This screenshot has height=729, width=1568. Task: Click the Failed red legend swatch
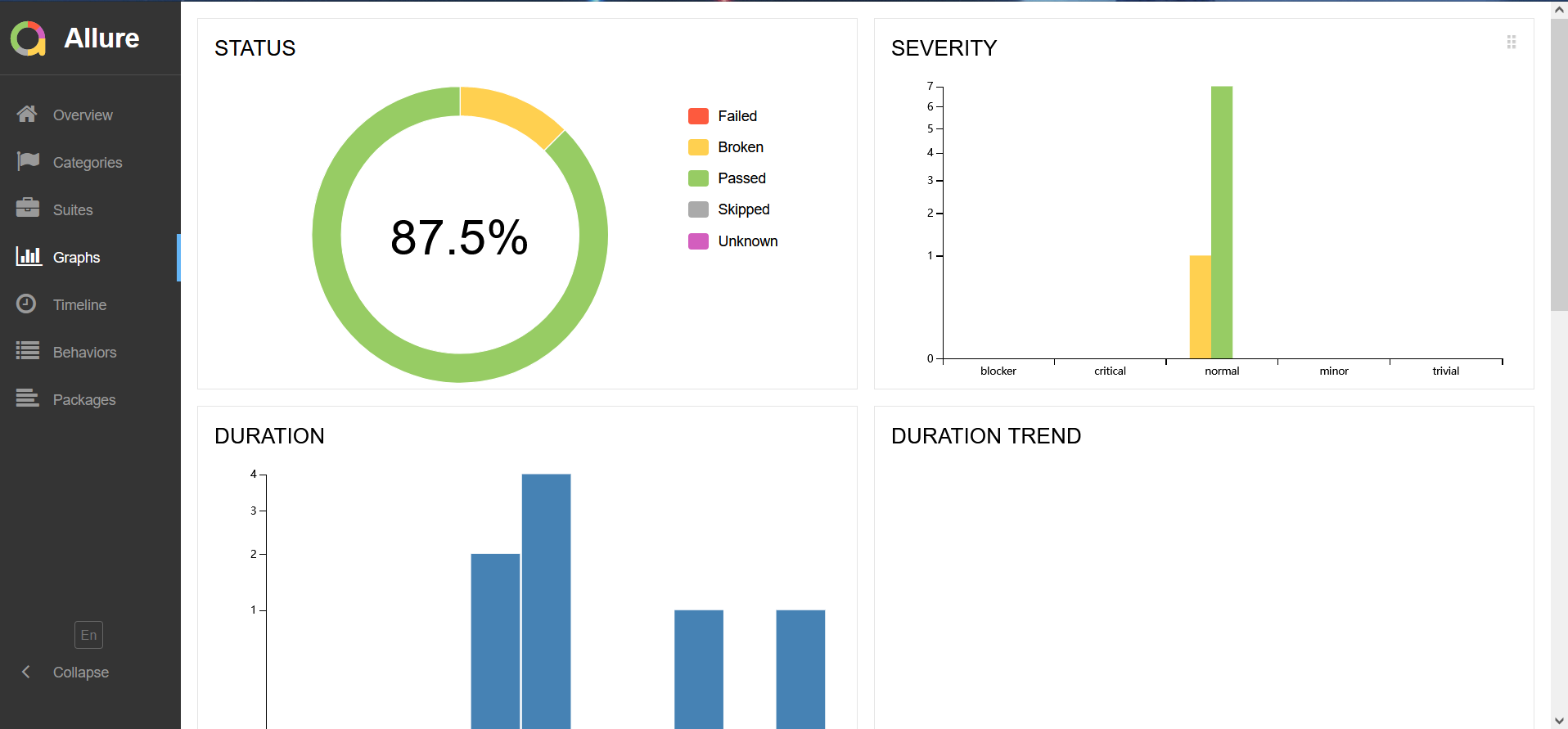tap(698, 116)
